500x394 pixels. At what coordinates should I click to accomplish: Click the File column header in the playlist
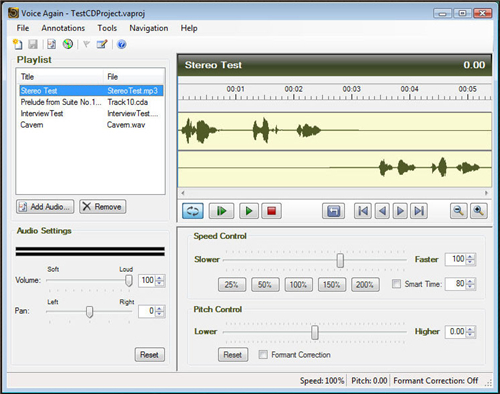click(134, 77)
